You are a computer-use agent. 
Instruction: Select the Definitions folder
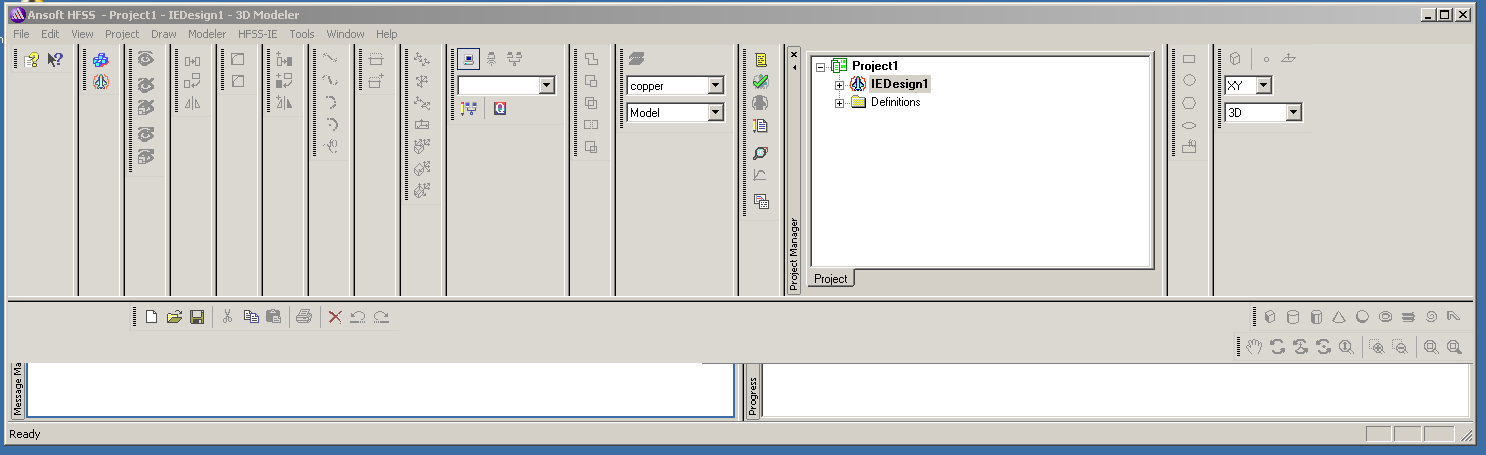click(x=896, y=102)
